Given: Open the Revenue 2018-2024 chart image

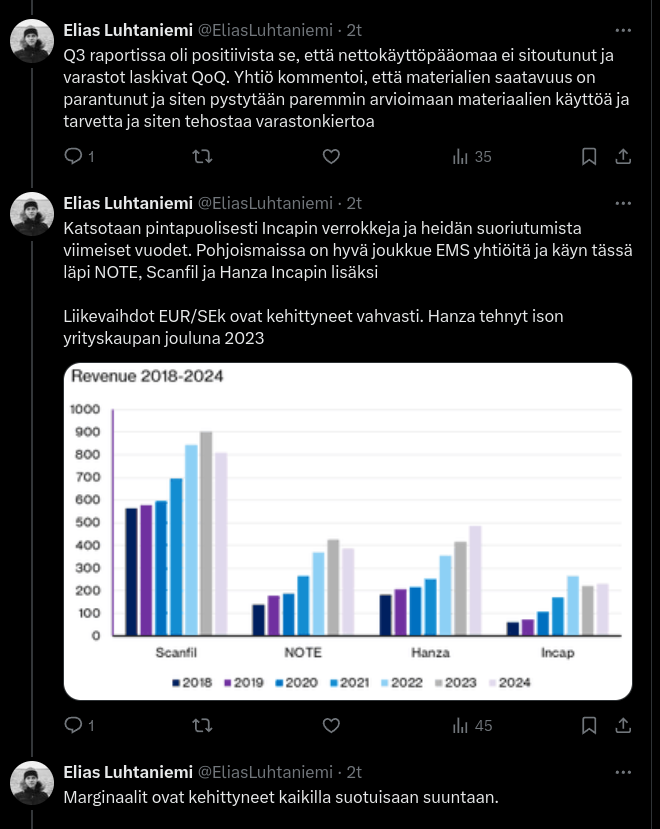Looking at the screenshot, I should [348, 530].
